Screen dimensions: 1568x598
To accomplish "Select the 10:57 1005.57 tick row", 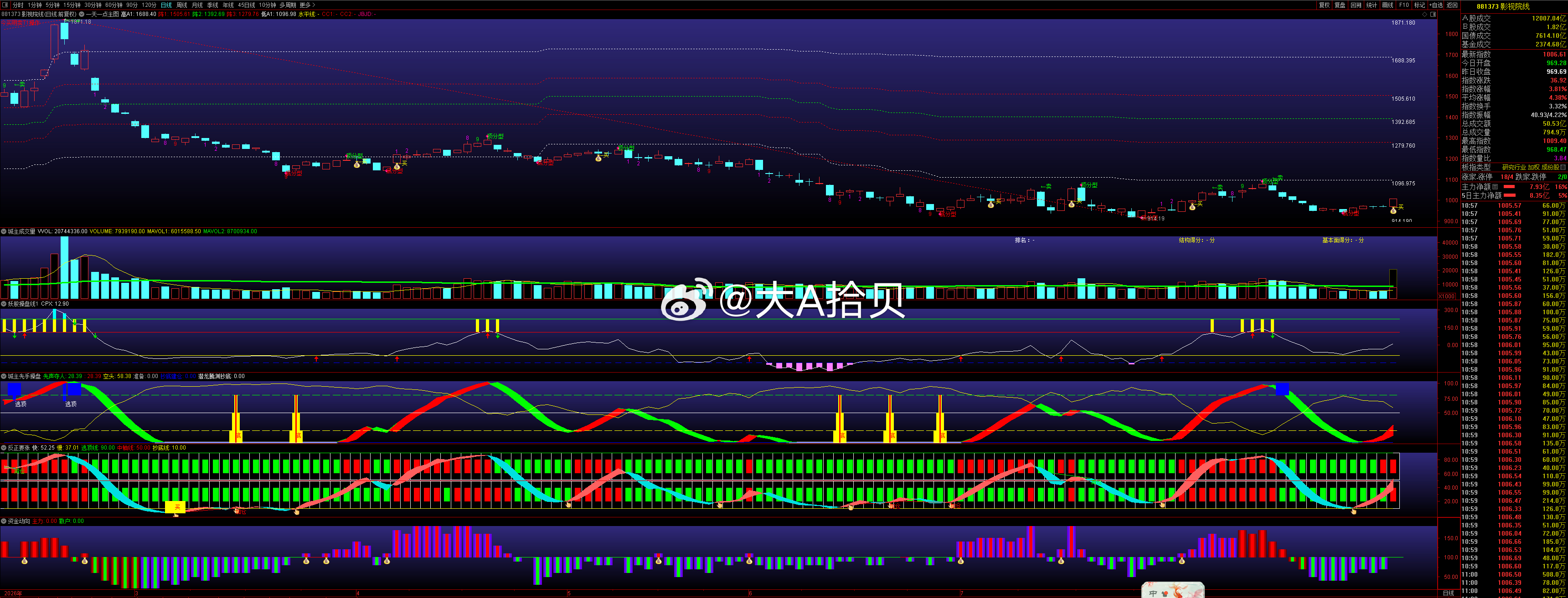I will point(1514,205).
